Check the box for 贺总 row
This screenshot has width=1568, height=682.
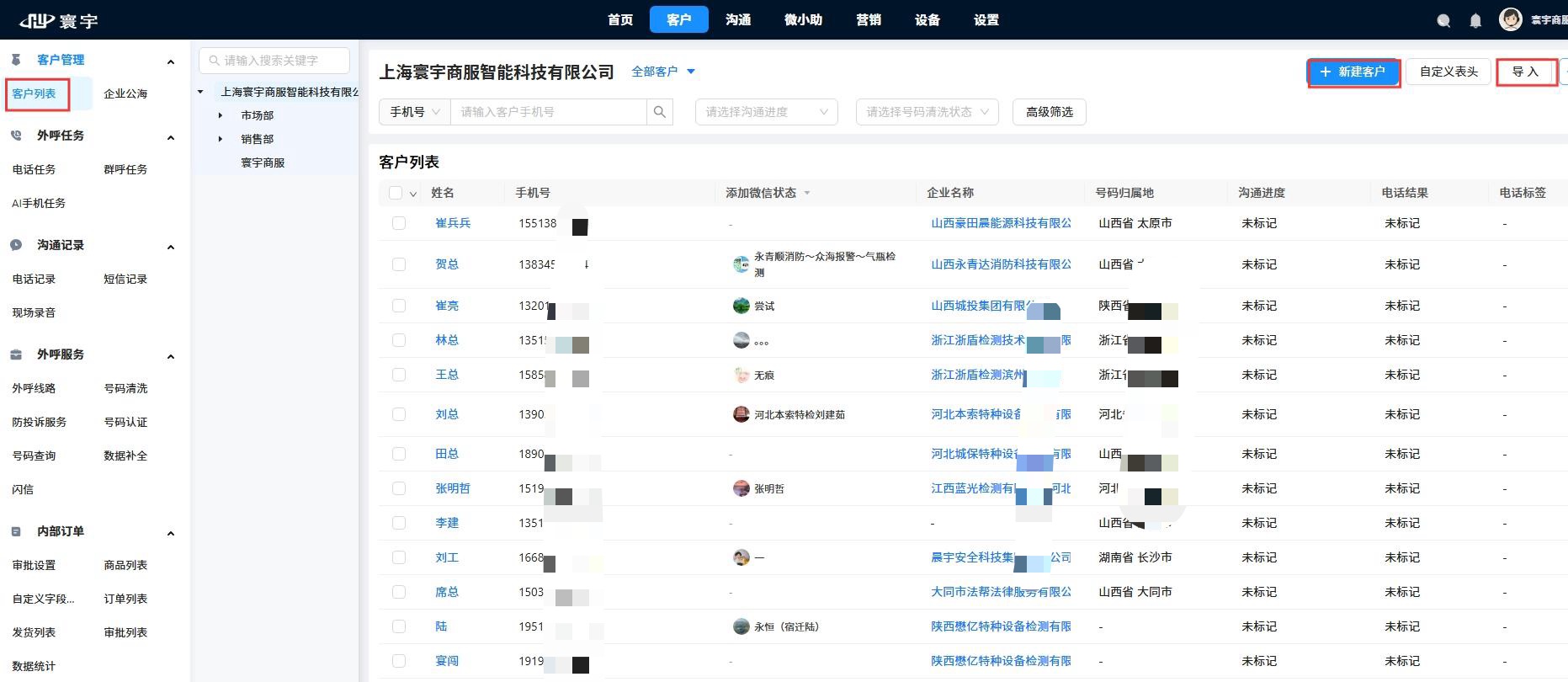coord(399,264)
